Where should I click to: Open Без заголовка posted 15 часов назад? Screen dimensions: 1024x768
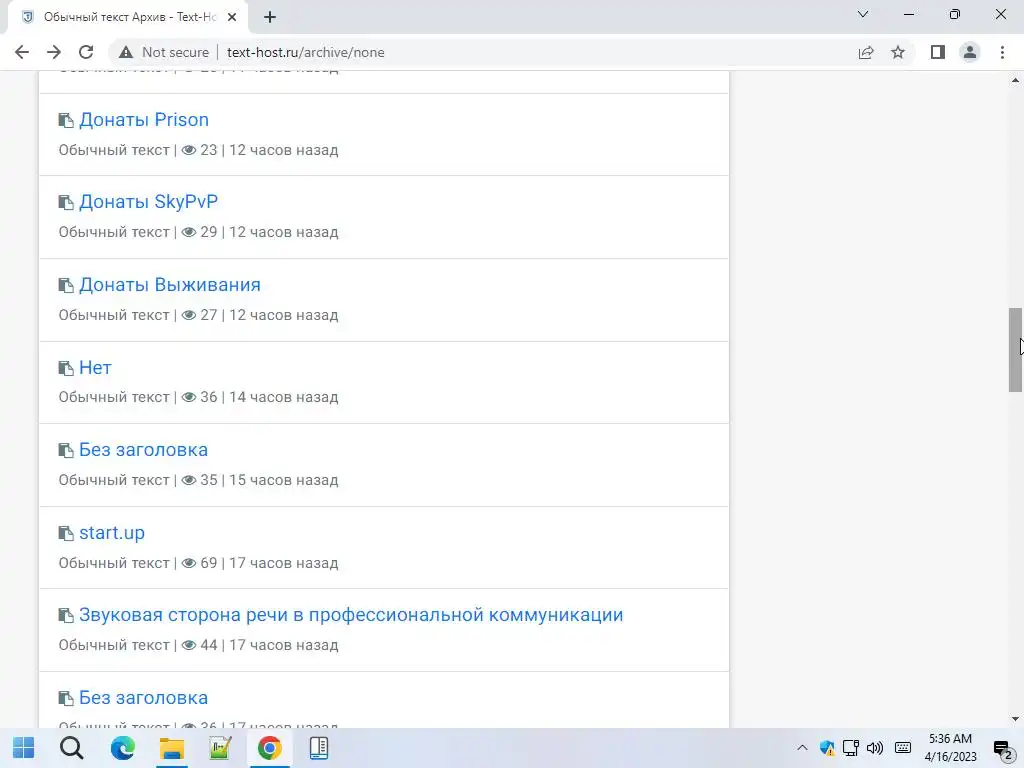pyautogui.click(x=143, y=450)
